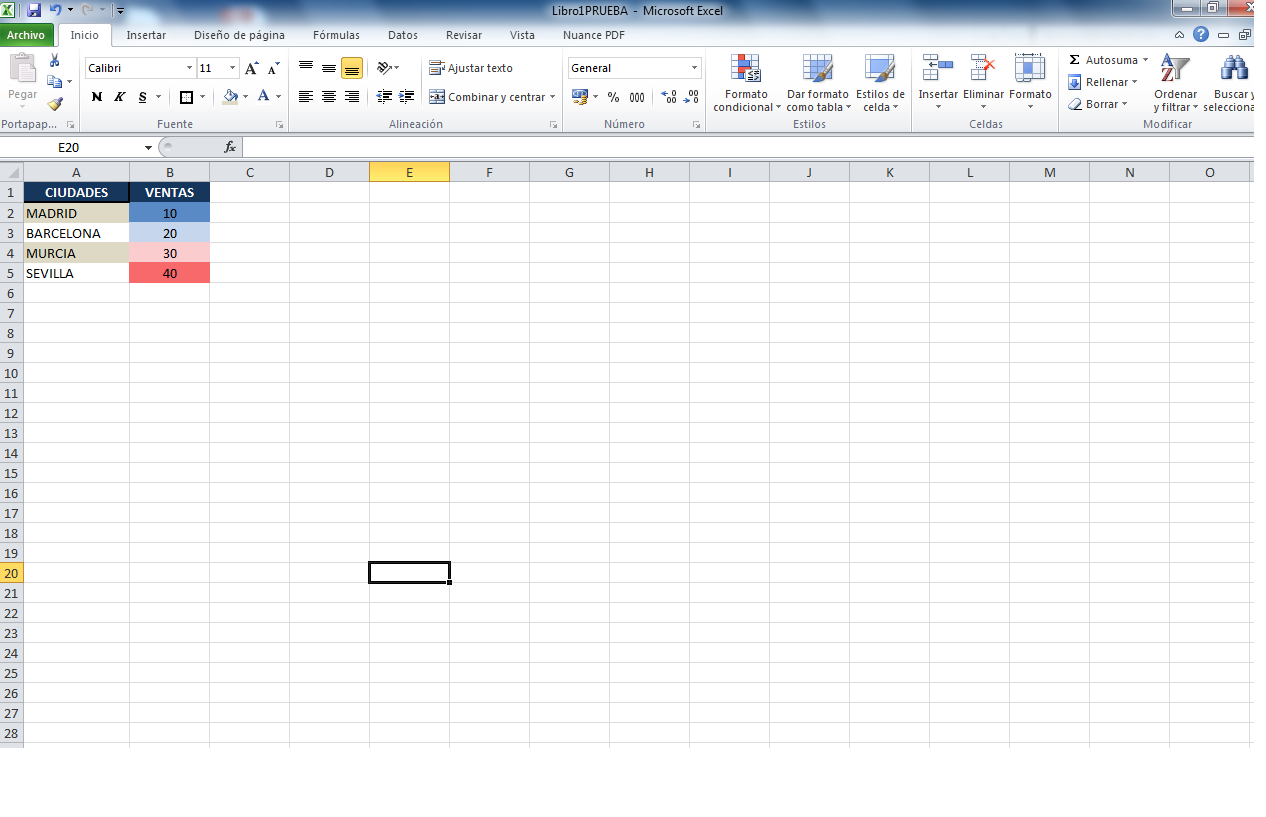Open the Formato cells menu
This screenshot has width=1266, height=817.
[x=1030, y=84]
